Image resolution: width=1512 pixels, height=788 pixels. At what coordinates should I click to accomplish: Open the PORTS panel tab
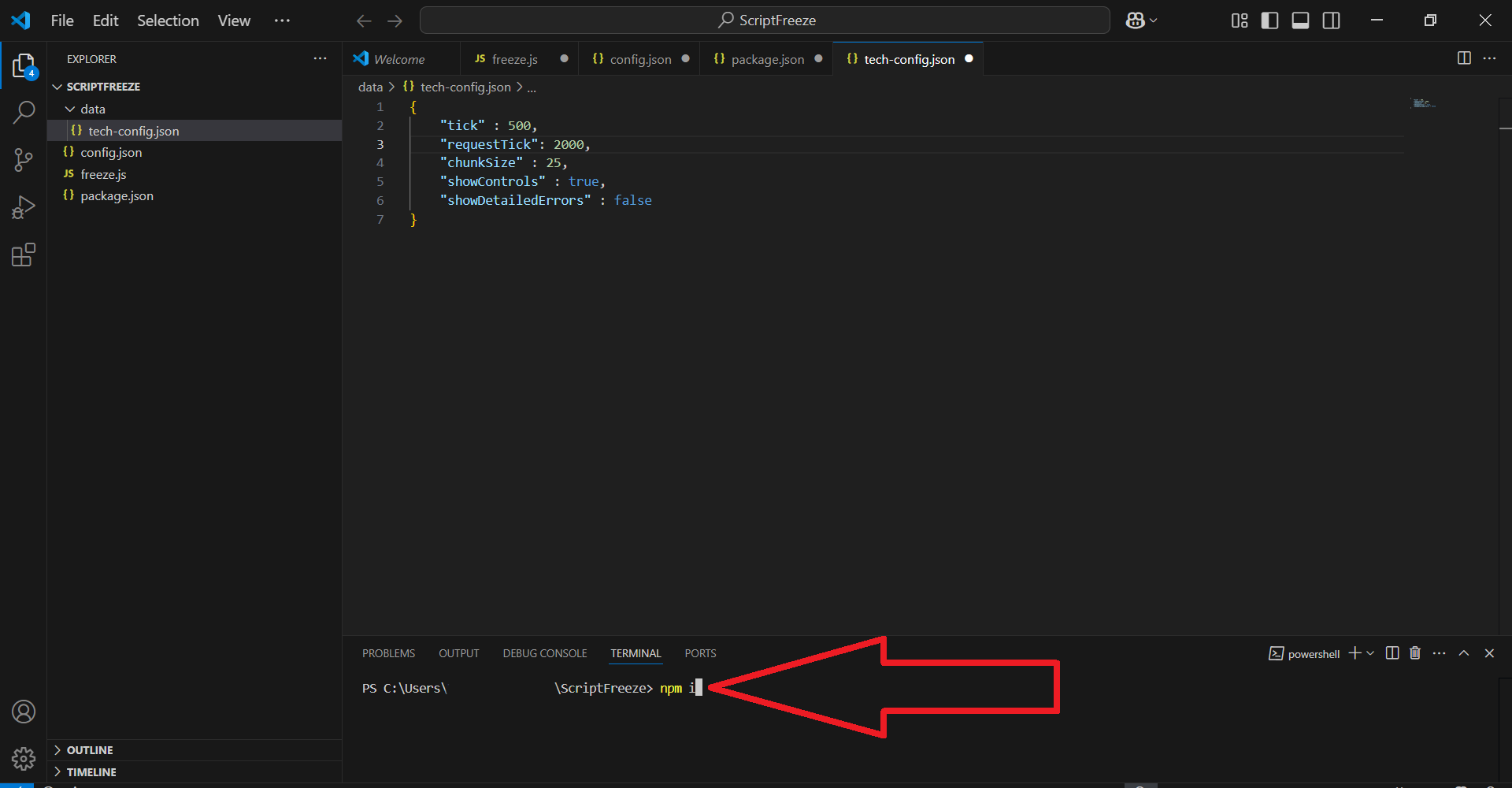click(700, 653)
